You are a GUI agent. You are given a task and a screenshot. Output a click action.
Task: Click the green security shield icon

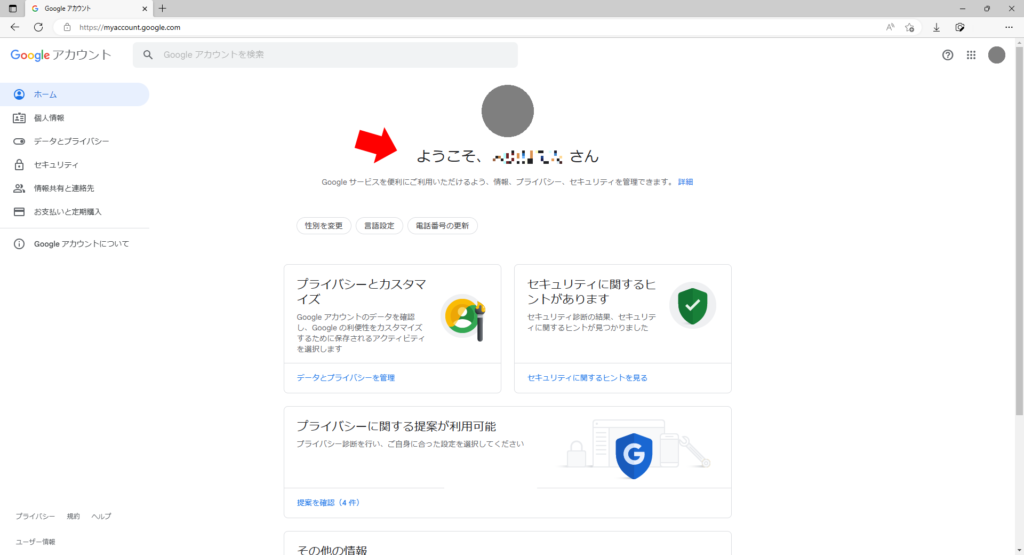coord(692,305)
